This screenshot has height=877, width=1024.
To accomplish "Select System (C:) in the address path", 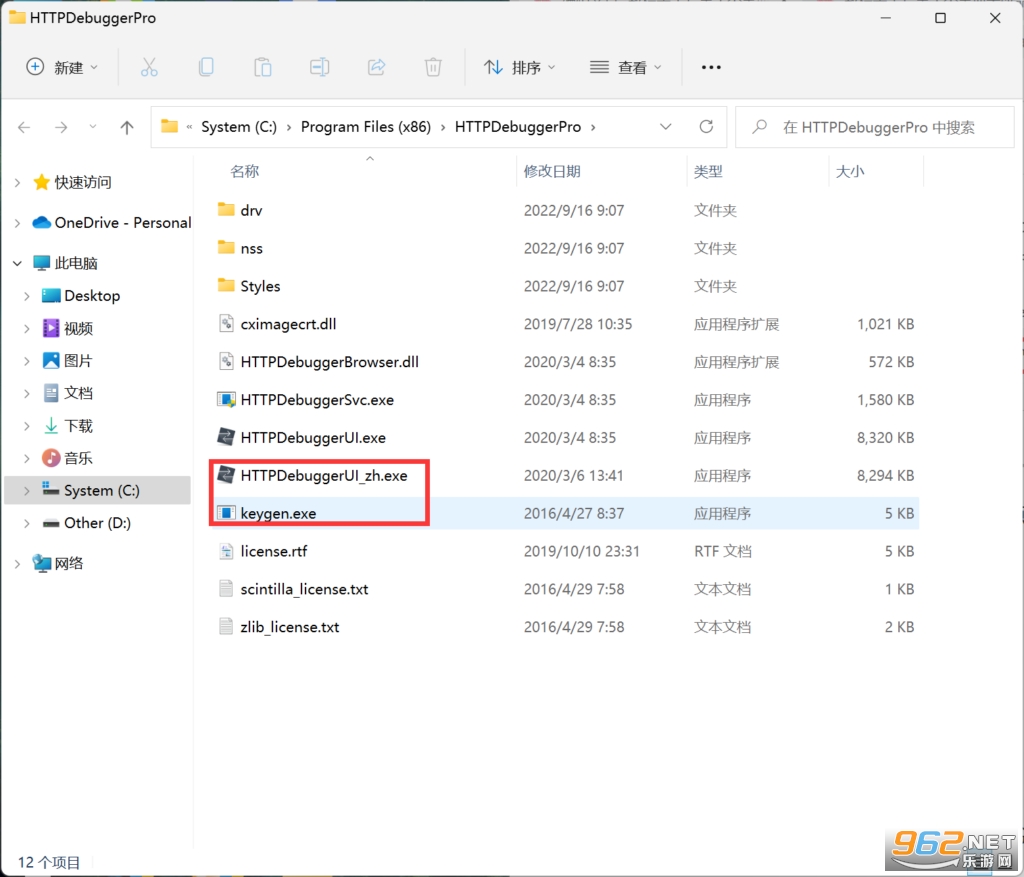I will tap(238, 127).
